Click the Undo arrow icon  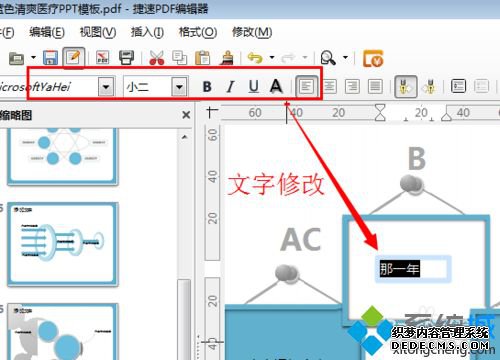pos(255,58)
